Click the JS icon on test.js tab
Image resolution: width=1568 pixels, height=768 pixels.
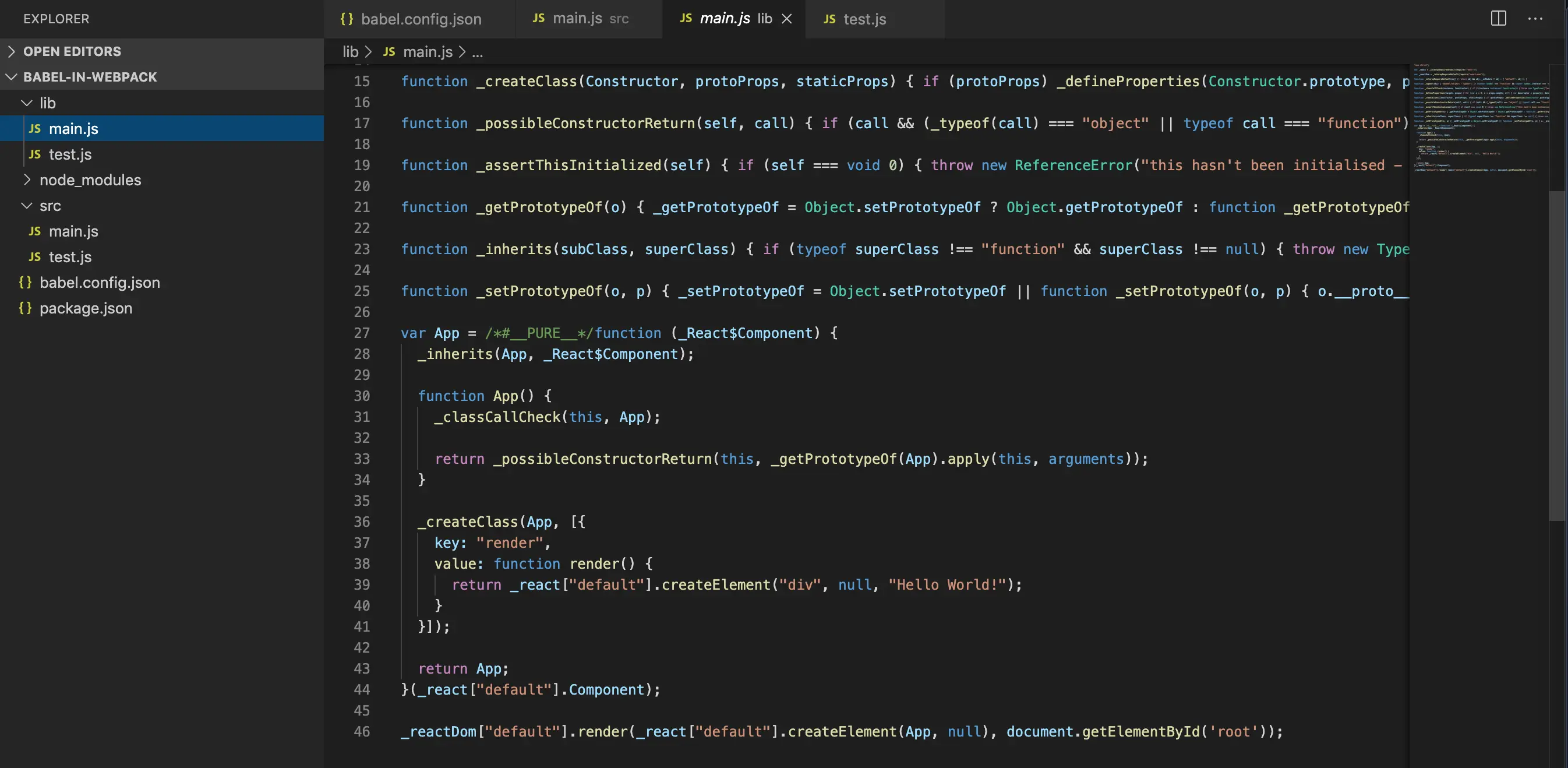tap(829, 19)
